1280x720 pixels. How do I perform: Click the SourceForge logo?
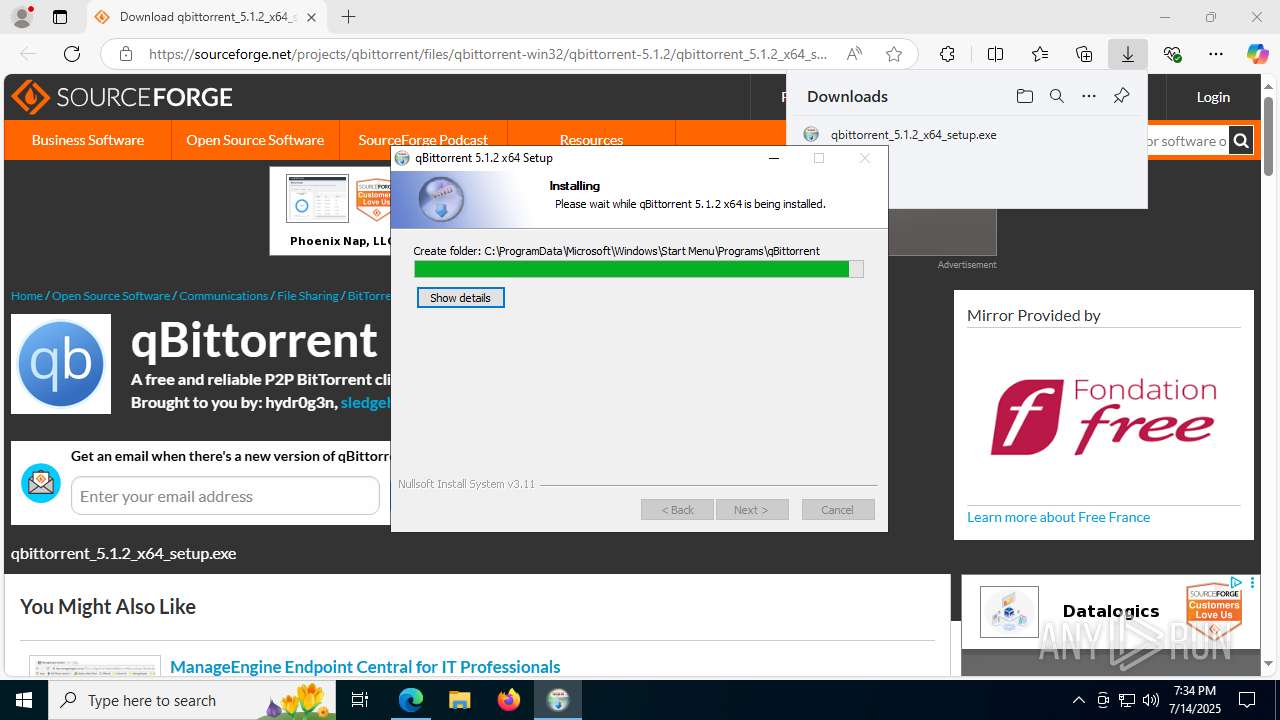coord(122,97)
